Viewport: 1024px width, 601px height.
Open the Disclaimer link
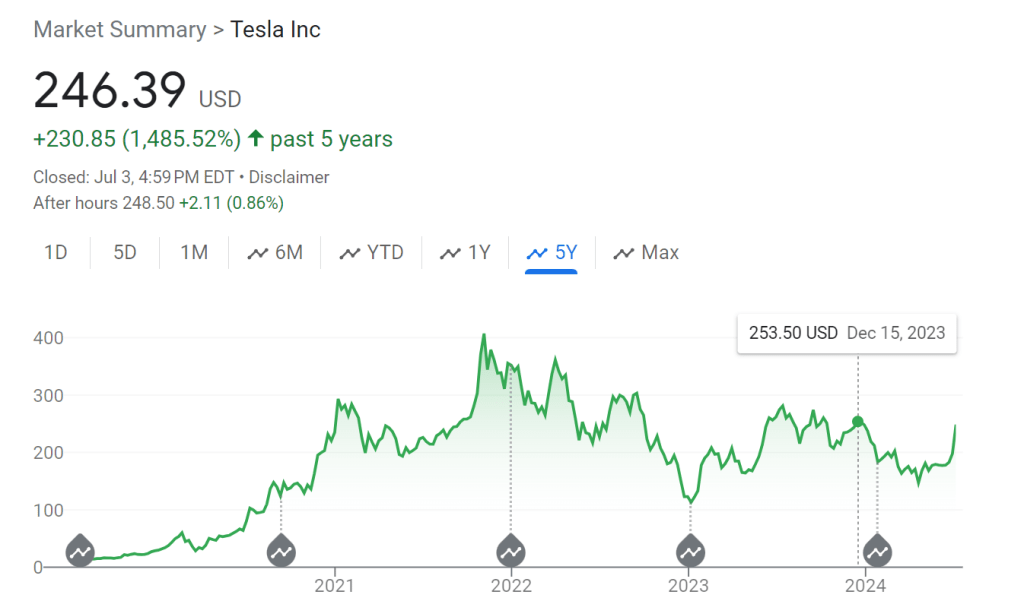point(289,177)
